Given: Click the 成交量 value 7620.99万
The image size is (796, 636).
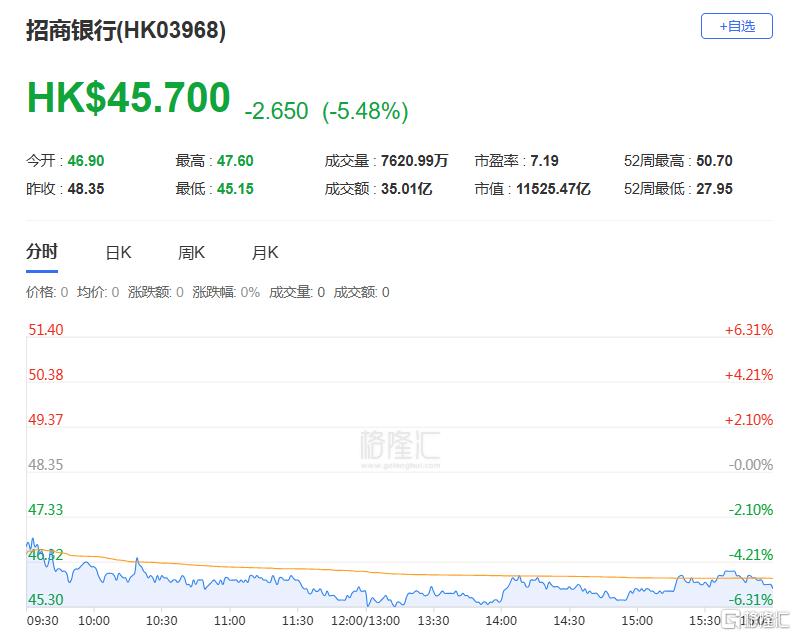Looking at the screenshot, I should pos(414,161).
